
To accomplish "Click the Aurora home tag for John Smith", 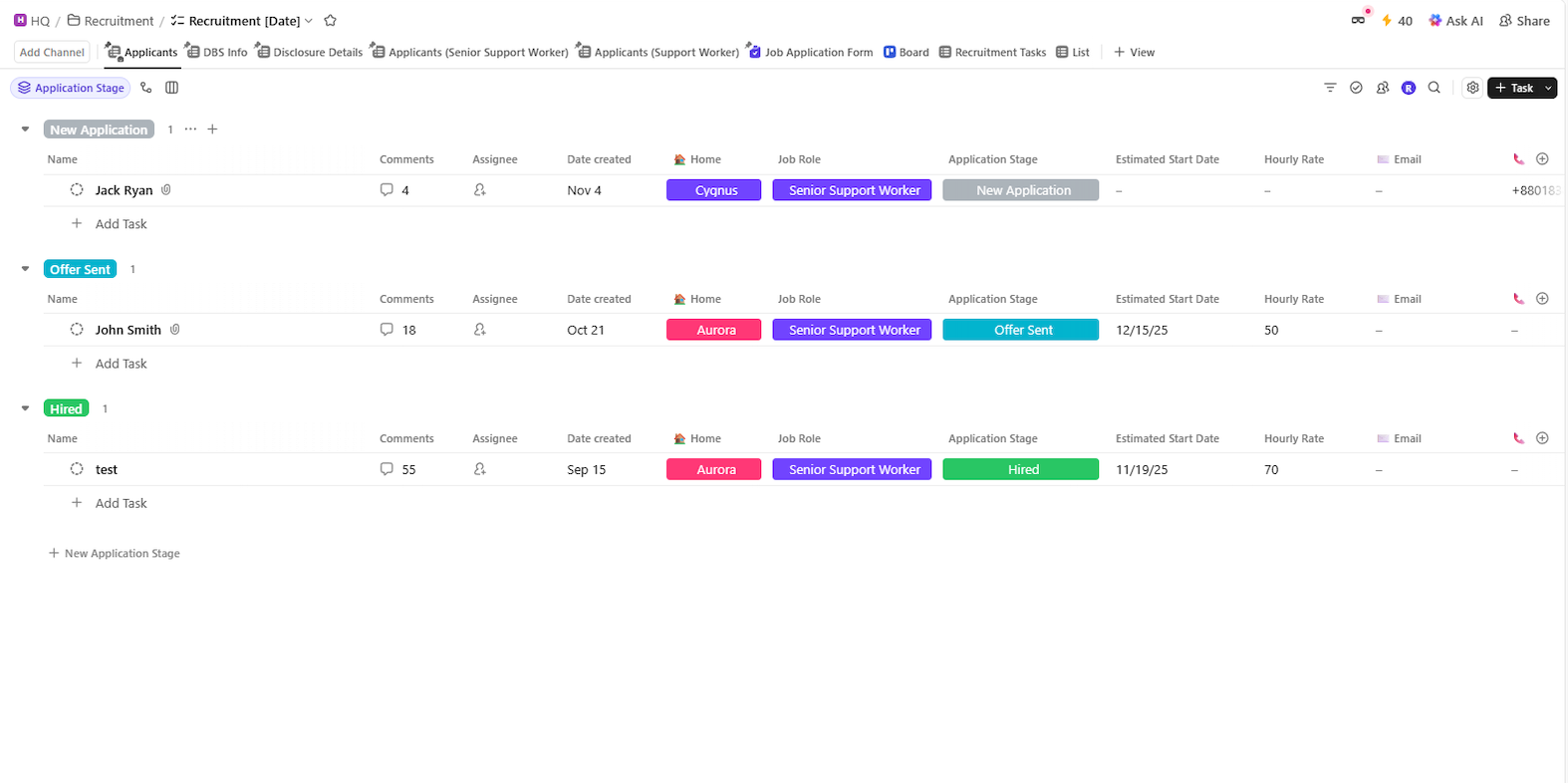I will 713,330.
